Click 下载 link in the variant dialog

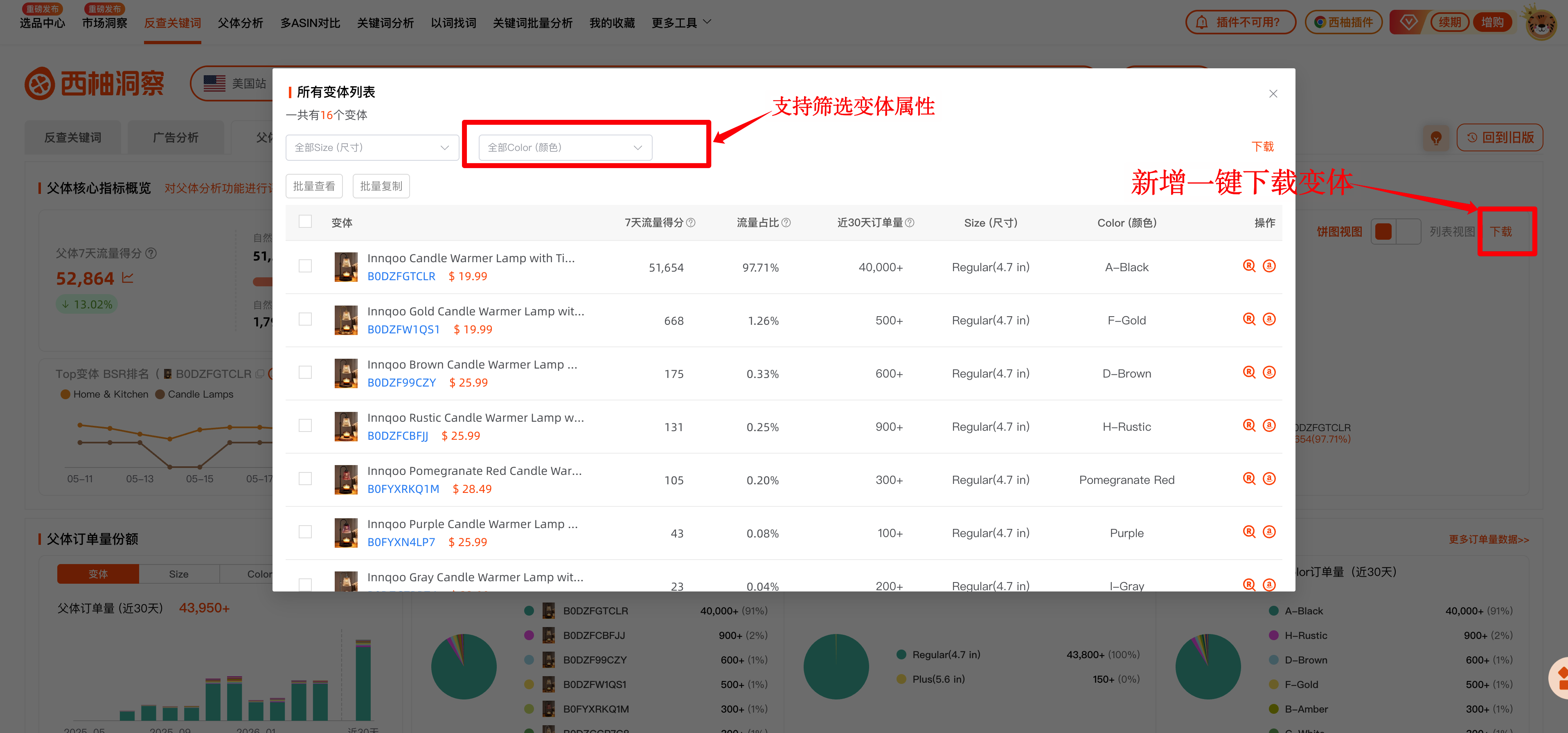(1262, 146)
